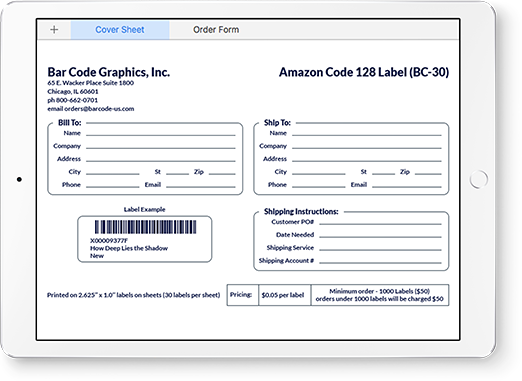Image resolution: width=522 pixels, height=381 pixels.
Task: Select the Date Needed field
Action: pos(380,235)
